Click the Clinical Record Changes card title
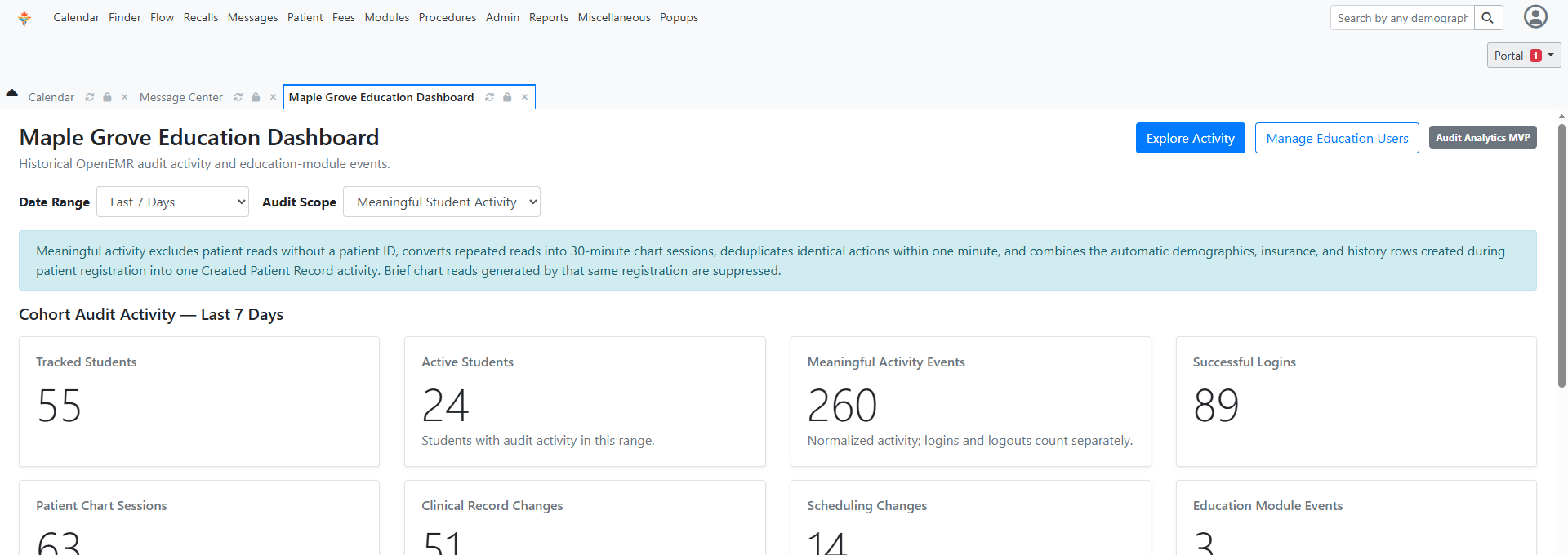The image size is (1568, 555). pyautogui.click(x=492, y=505)
